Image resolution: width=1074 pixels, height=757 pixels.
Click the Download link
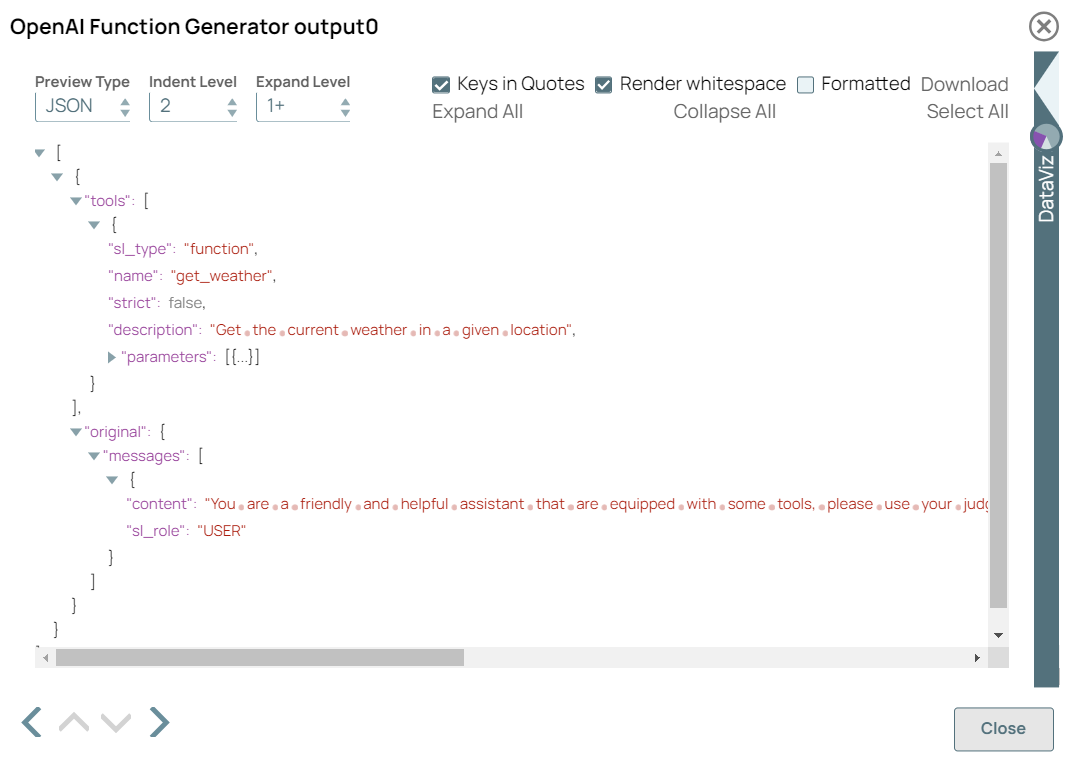click(964, 84)
